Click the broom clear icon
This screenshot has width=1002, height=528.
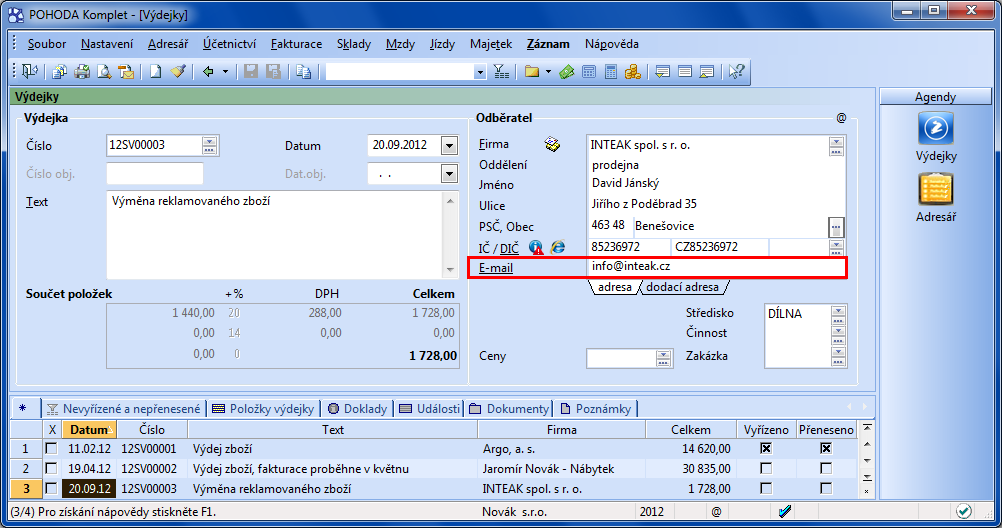click(x=178, y=72)
